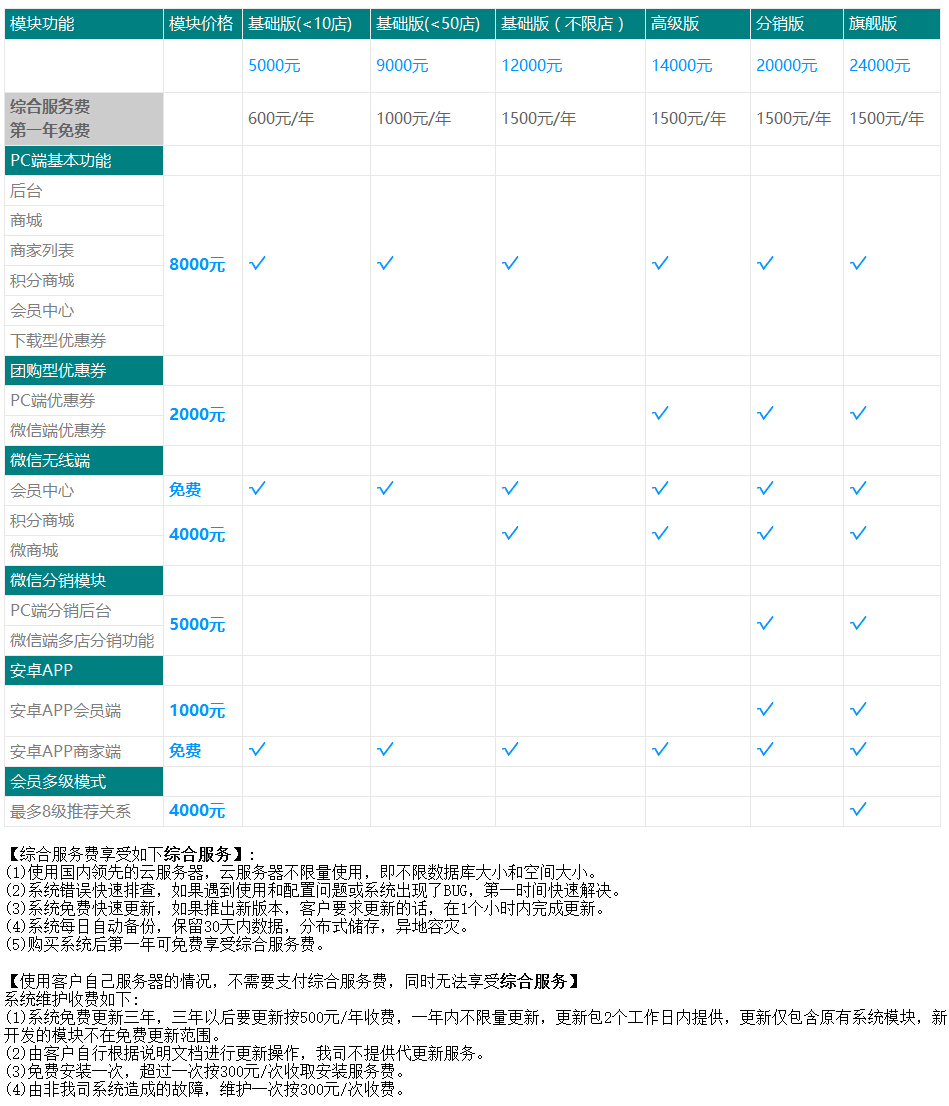Click the 基础版(<10店) column header

(x=306, y=24)
